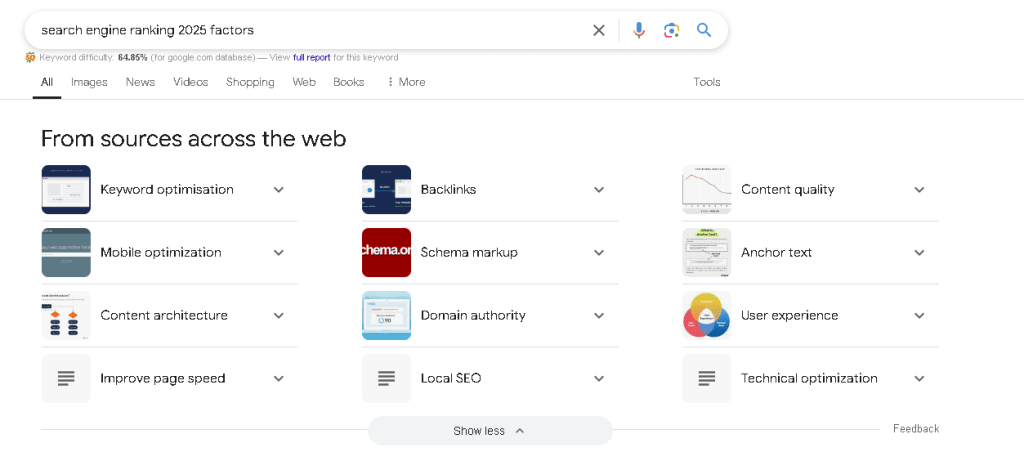Start voice search with microphone icon
The width and height of the screenshot is (1024, 461).
639,30
